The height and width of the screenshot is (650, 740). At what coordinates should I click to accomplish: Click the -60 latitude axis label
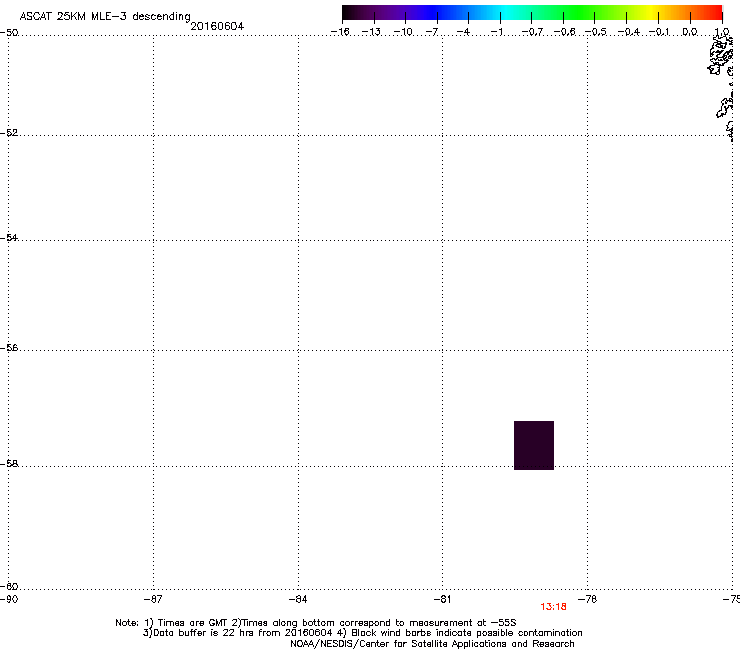click(9, 587)
